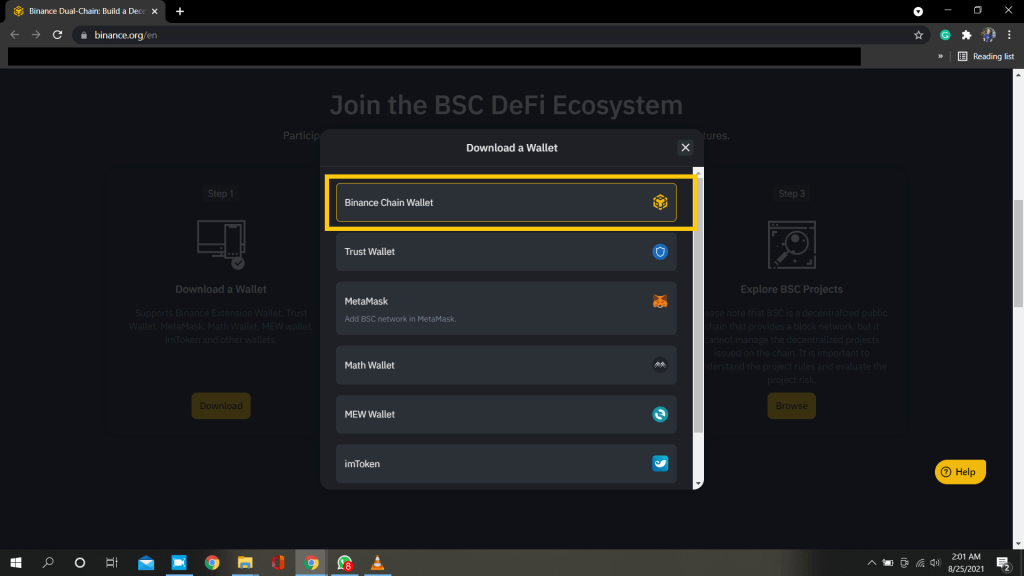The image size is (1024, 576).
Task: Reload the binance.org page
Action: click(x=59, y=35)
